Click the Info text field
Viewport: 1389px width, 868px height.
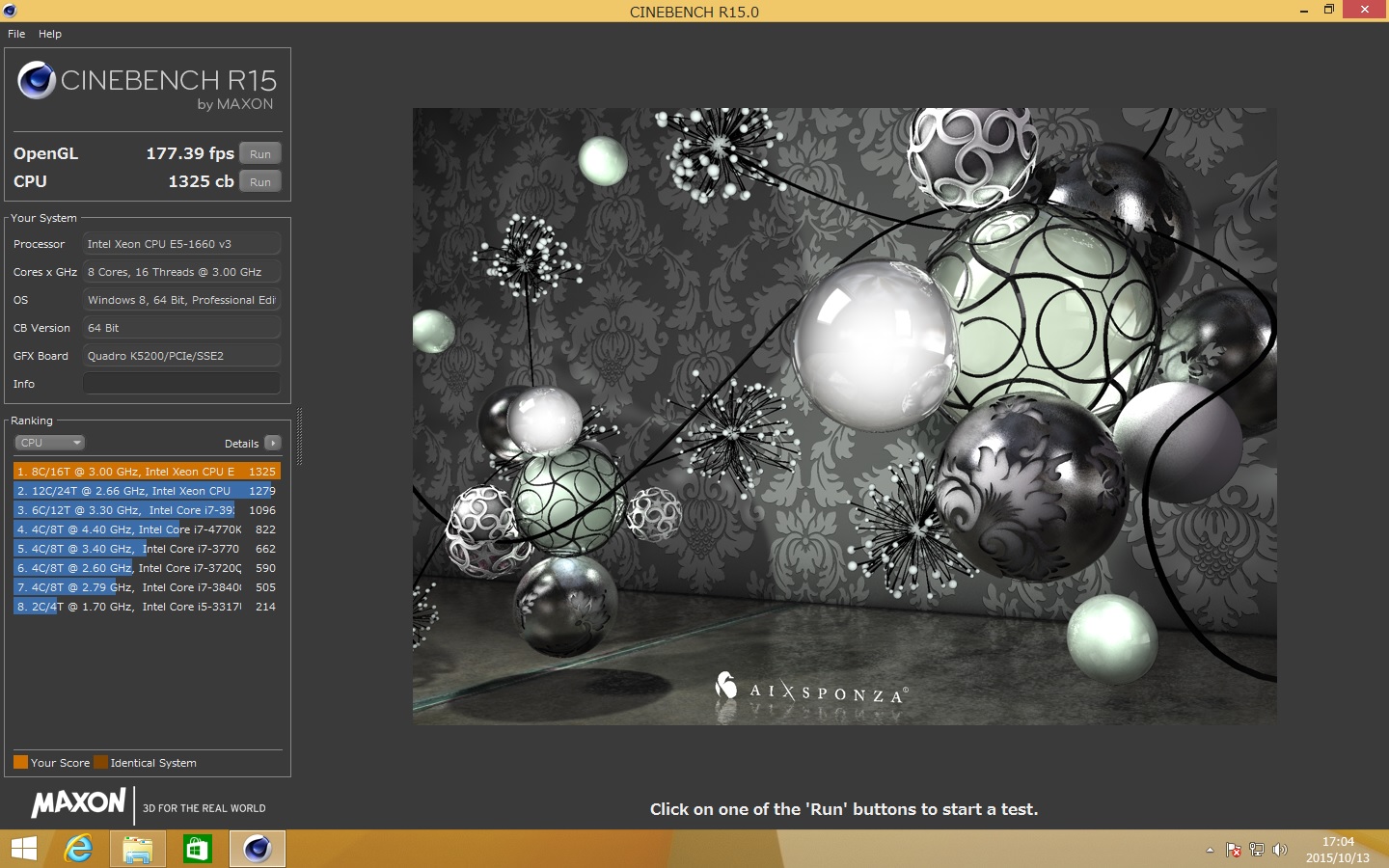[x=181, y=384]
